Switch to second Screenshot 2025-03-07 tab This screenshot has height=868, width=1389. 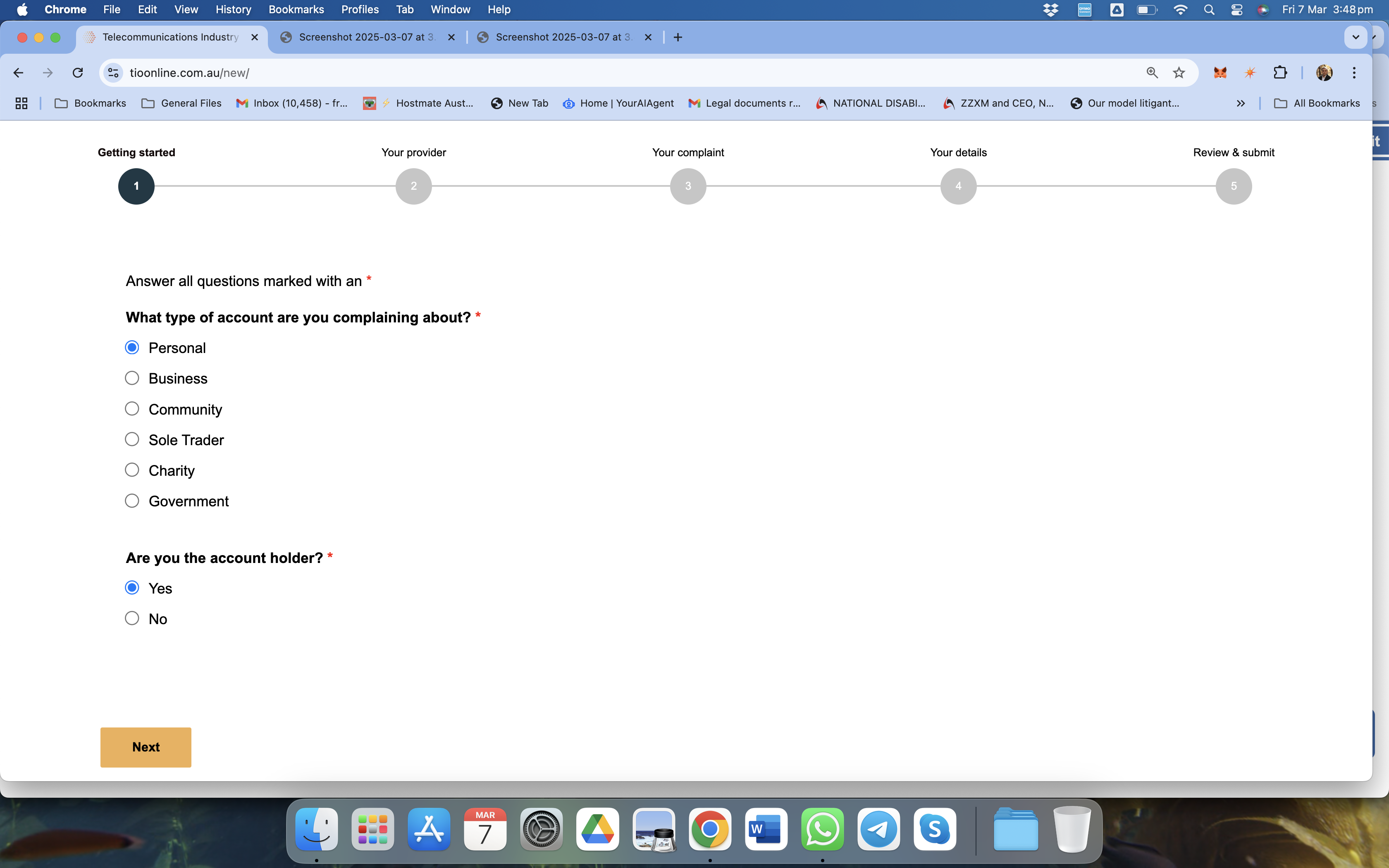(563, 37)
